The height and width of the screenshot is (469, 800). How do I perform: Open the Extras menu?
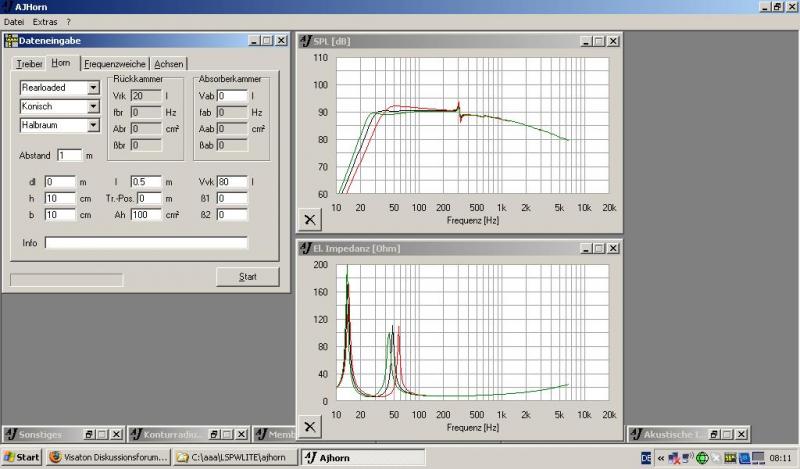(x=45, y=21)
